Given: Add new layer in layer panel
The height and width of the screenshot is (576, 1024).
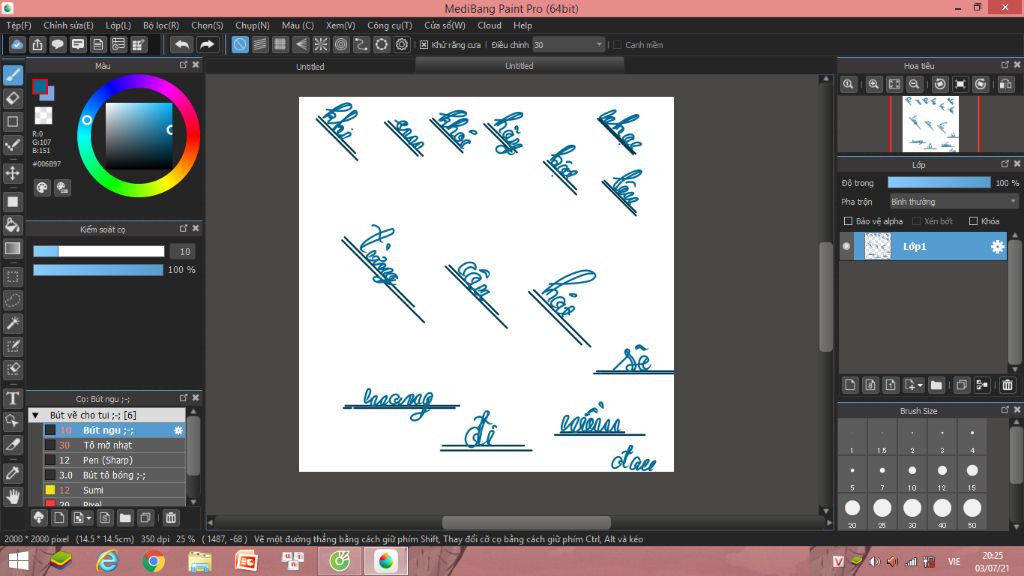Looking at the screenshot, I should pos(850,385).
